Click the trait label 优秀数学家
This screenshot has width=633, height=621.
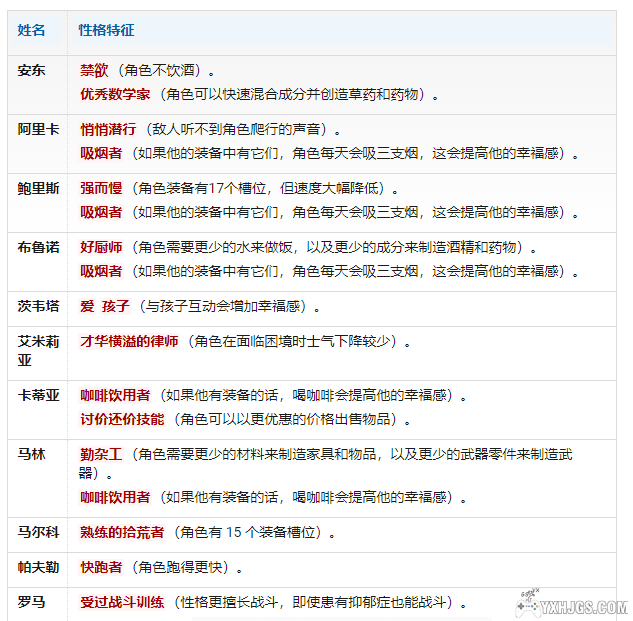115,94
